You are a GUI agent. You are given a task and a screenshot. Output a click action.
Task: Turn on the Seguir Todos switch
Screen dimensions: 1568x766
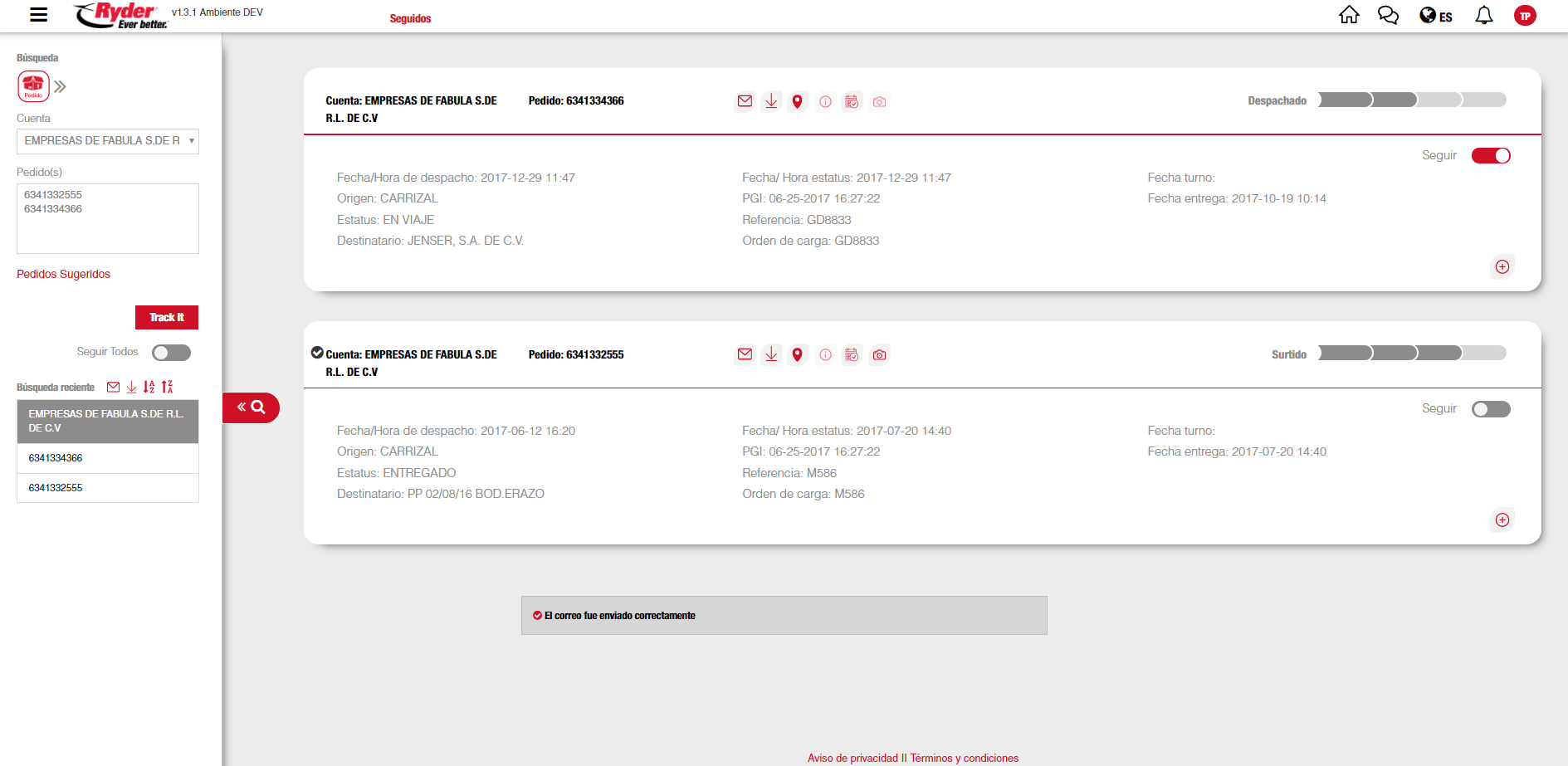[171, 353]
